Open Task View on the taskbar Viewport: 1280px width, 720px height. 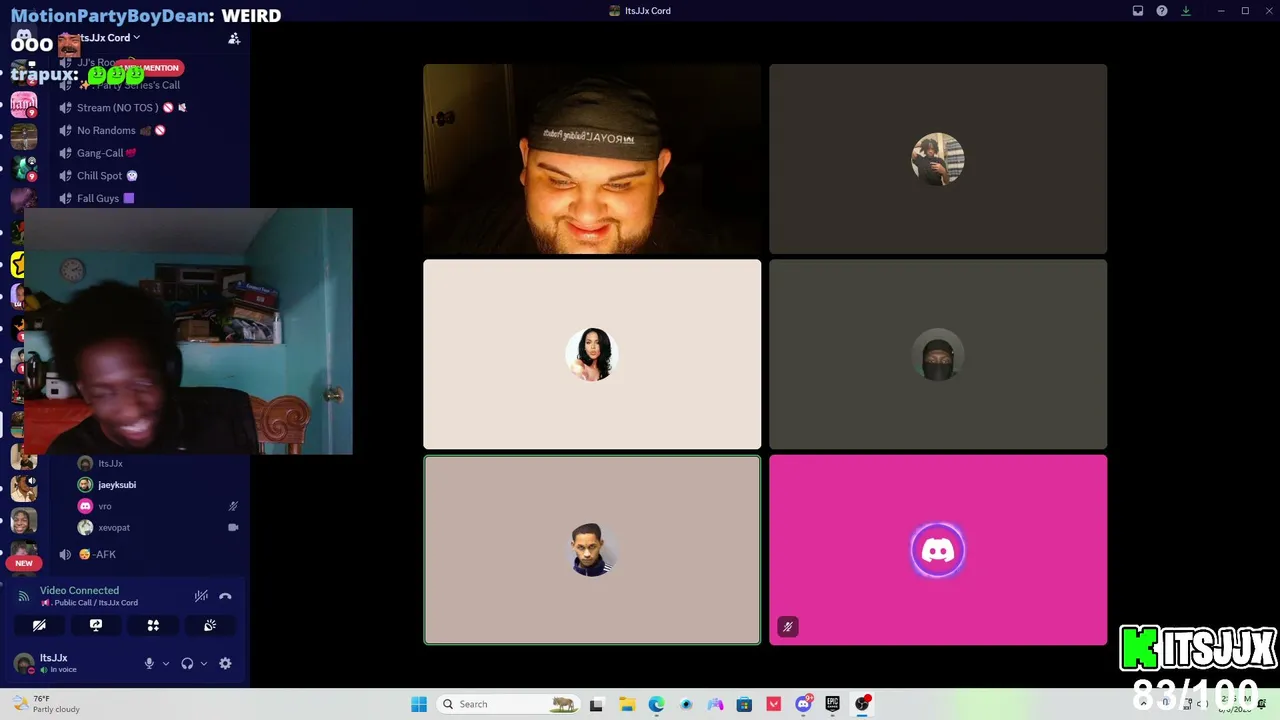[x=597, y=704]
